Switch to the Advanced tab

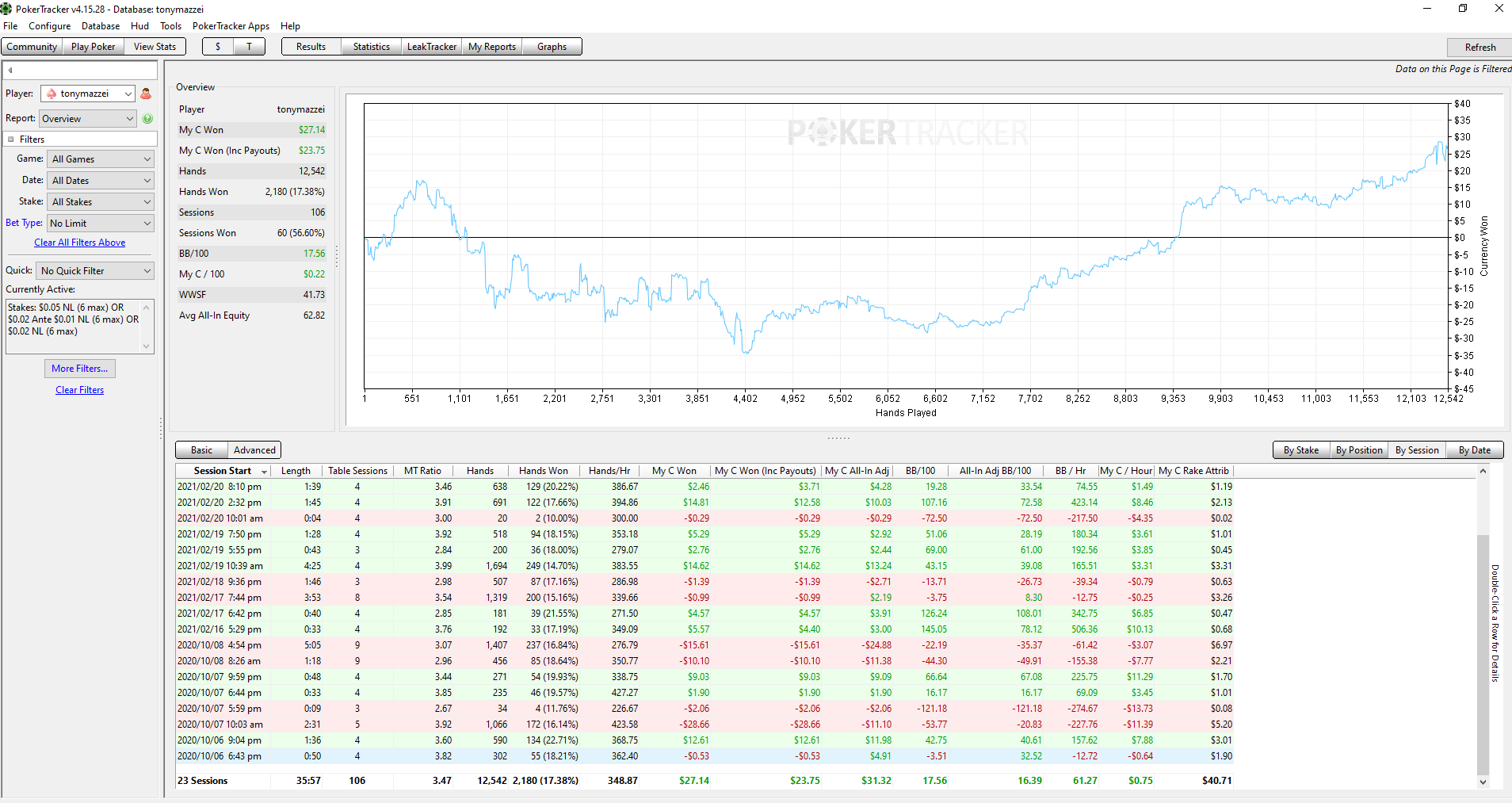254,450
